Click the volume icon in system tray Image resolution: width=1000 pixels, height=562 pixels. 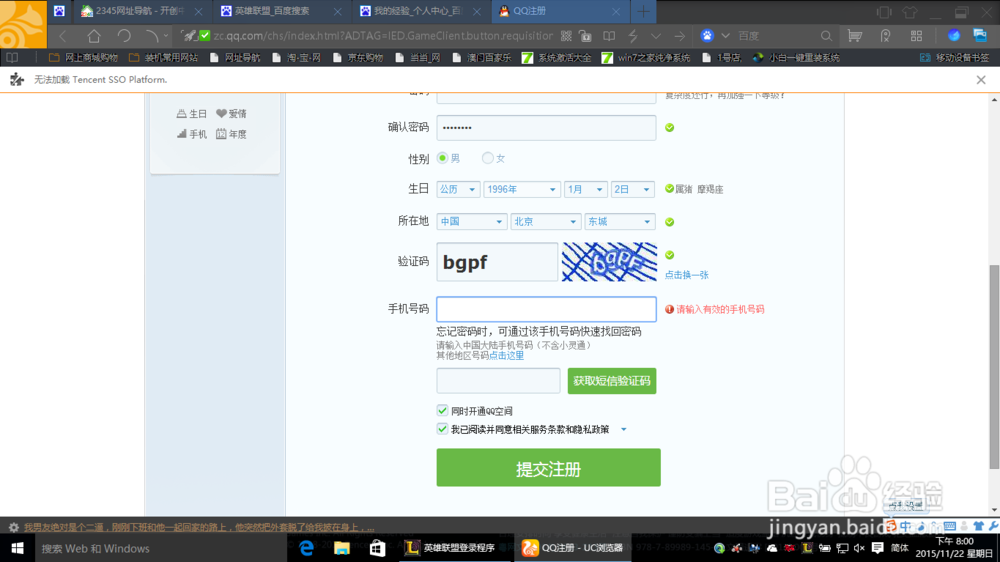(858, 548)
